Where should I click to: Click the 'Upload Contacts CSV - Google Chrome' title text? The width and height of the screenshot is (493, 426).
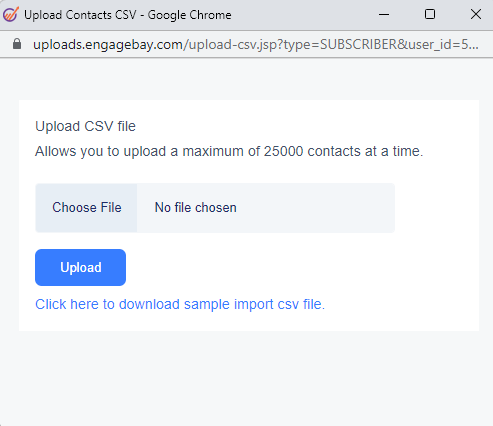[x=128, y=15]
